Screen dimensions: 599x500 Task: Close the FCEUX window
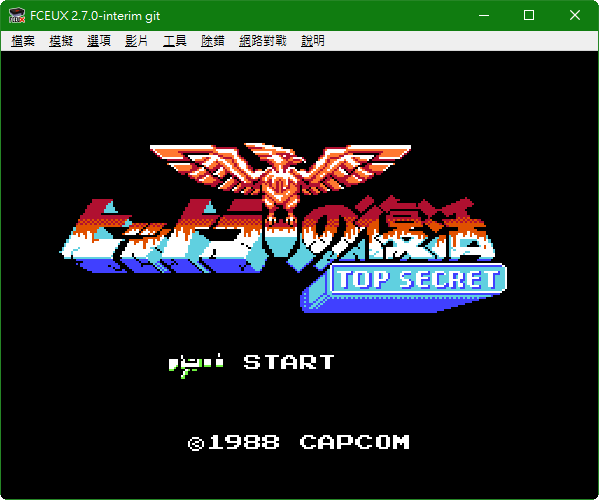(x=575, y=15)
